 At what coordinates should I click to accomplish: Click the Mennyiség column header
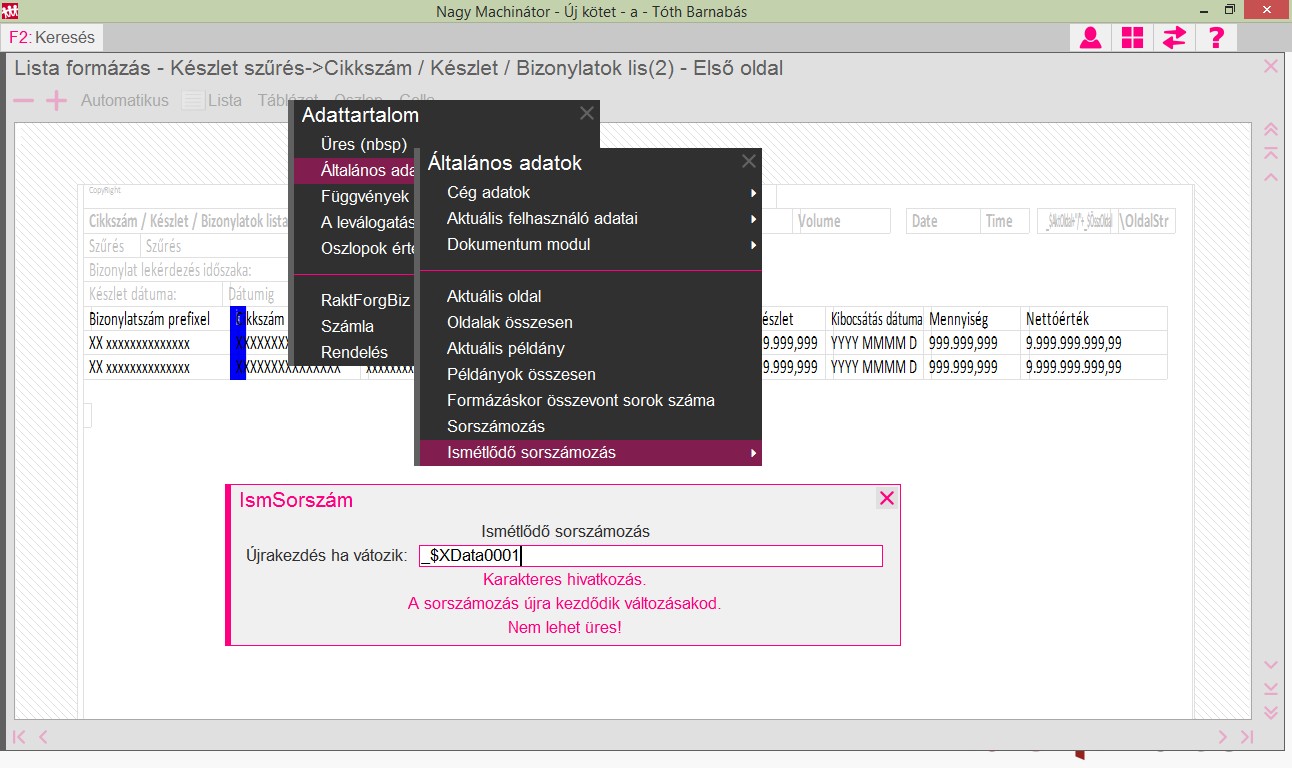click(x=973, y=319)
